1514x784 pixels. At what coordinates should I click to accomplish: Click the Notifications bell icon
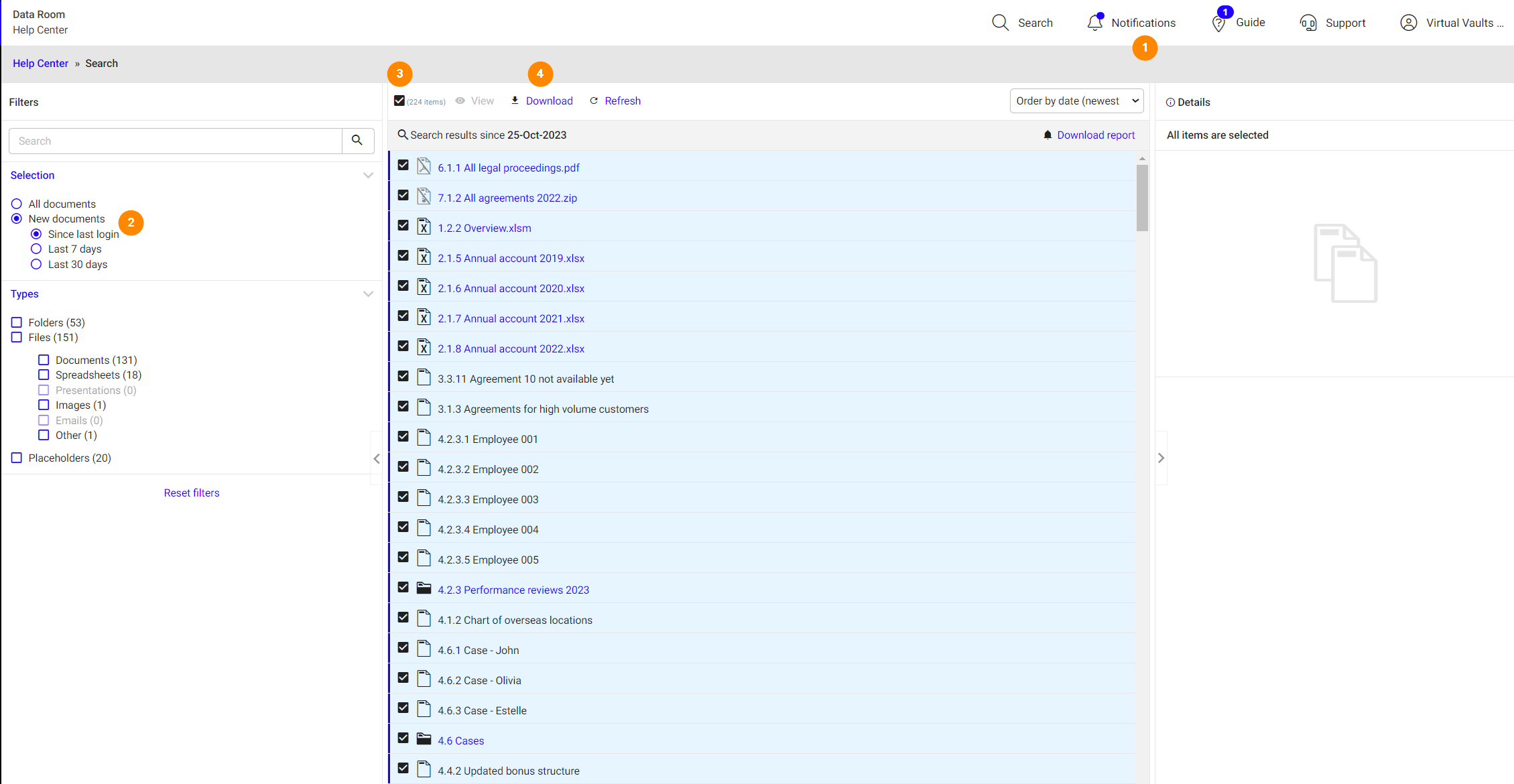tap(1094, 23)
